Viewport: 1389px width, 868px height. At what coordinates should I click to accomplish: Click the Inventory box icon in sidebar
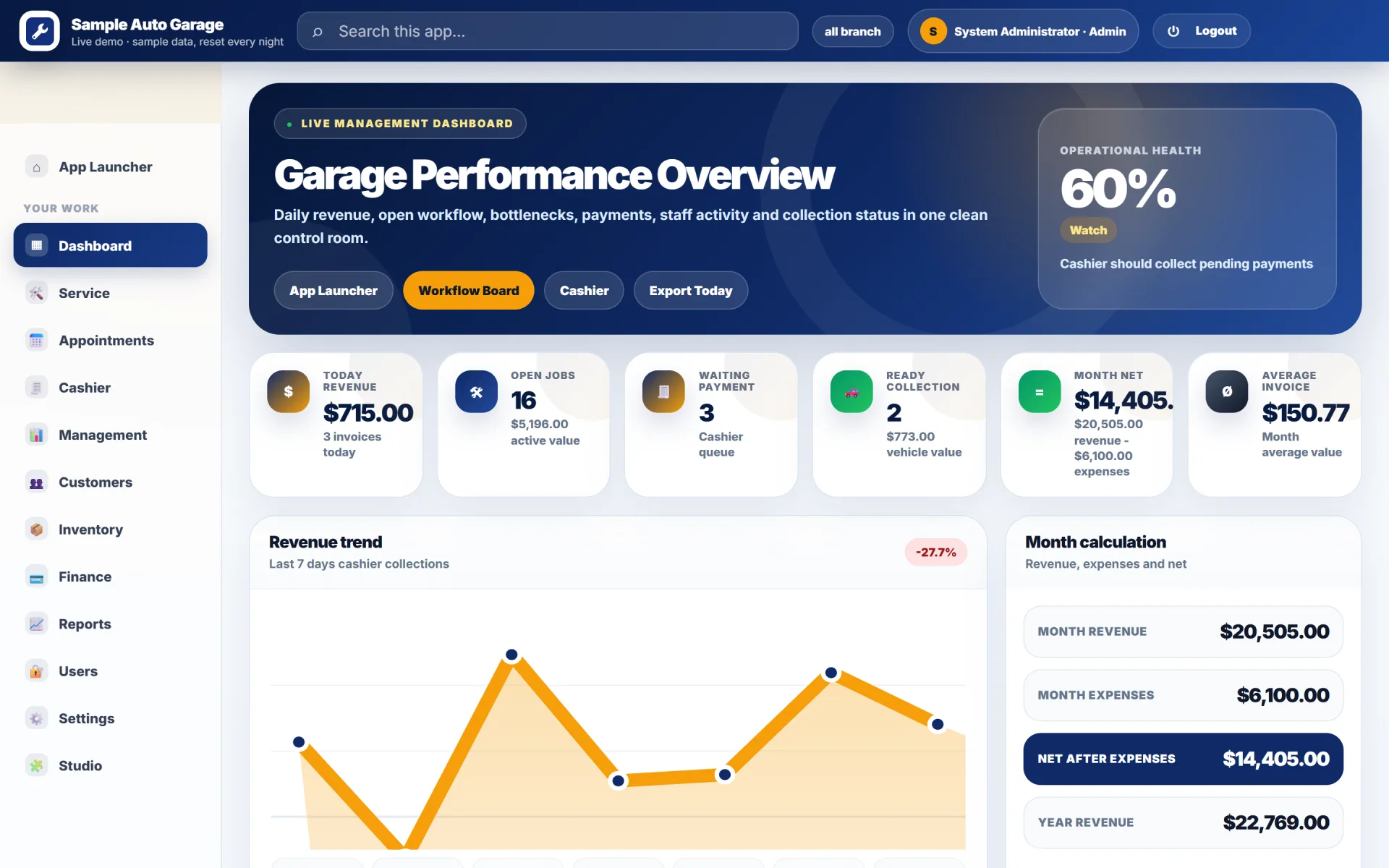tap(36, 529)
